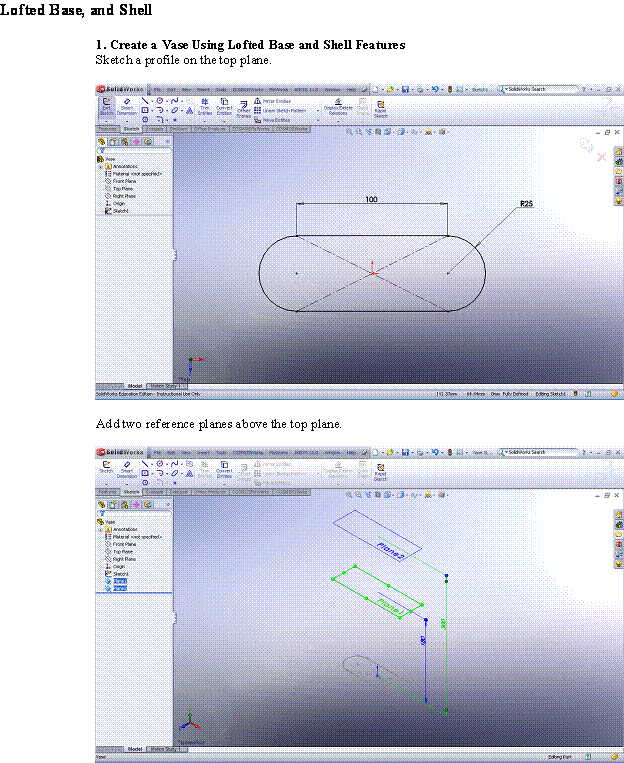Open the Tools menu in upper SolidWorks window
Viewport: 624px width, 763px height.
click(x=221, y=90)
